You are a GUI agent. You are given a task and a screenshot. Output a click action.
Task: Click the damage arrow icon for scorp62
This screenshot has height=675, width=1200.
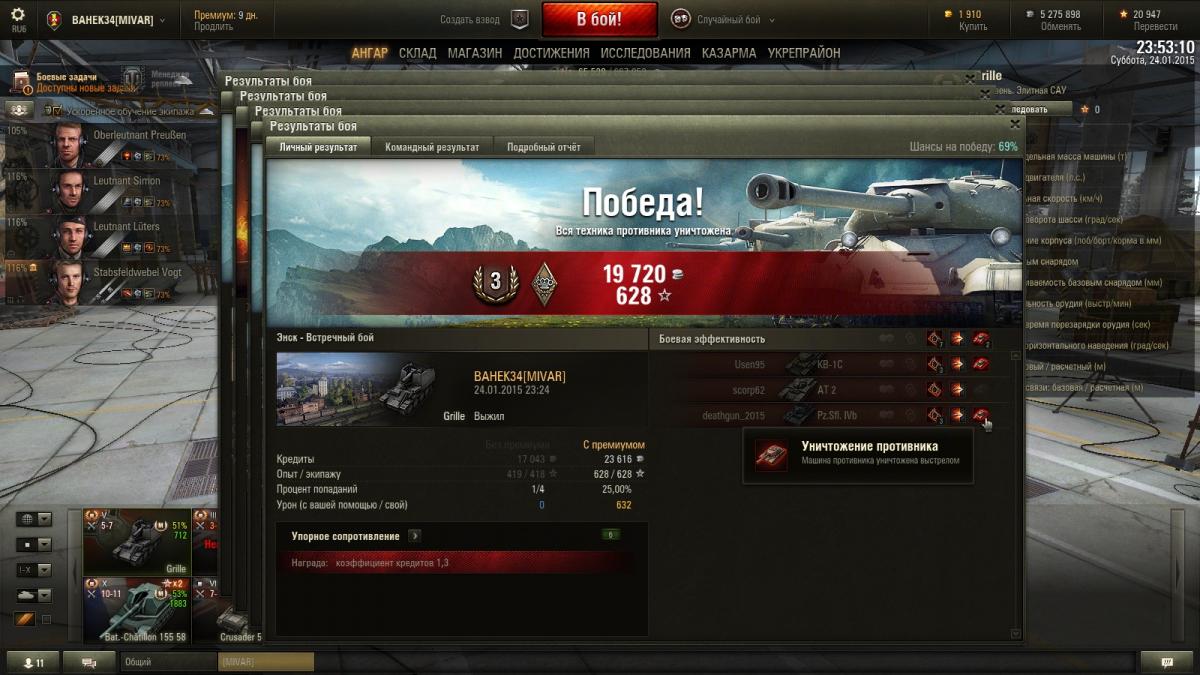pyautogui.click(x=957, y=390)
